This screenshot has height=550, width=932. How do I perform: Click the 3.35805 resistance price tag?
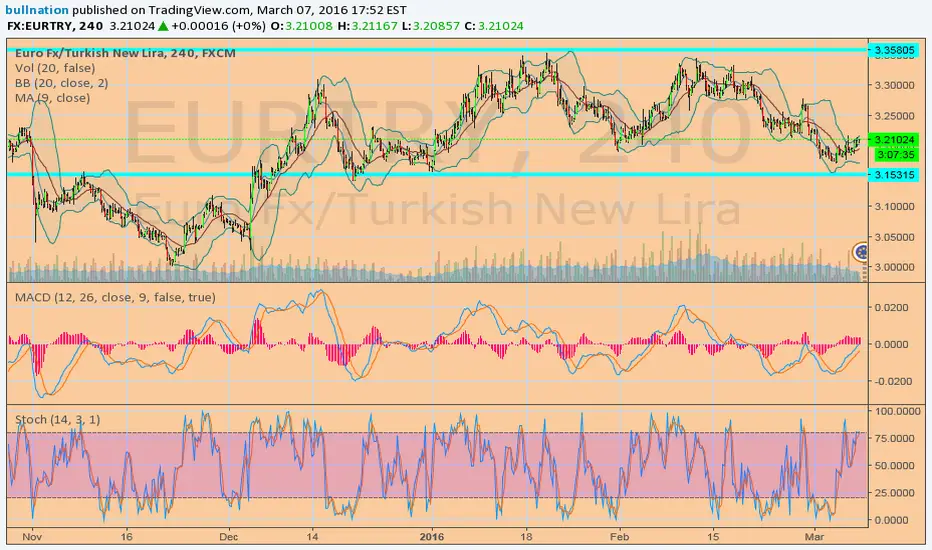click(894, 50)
